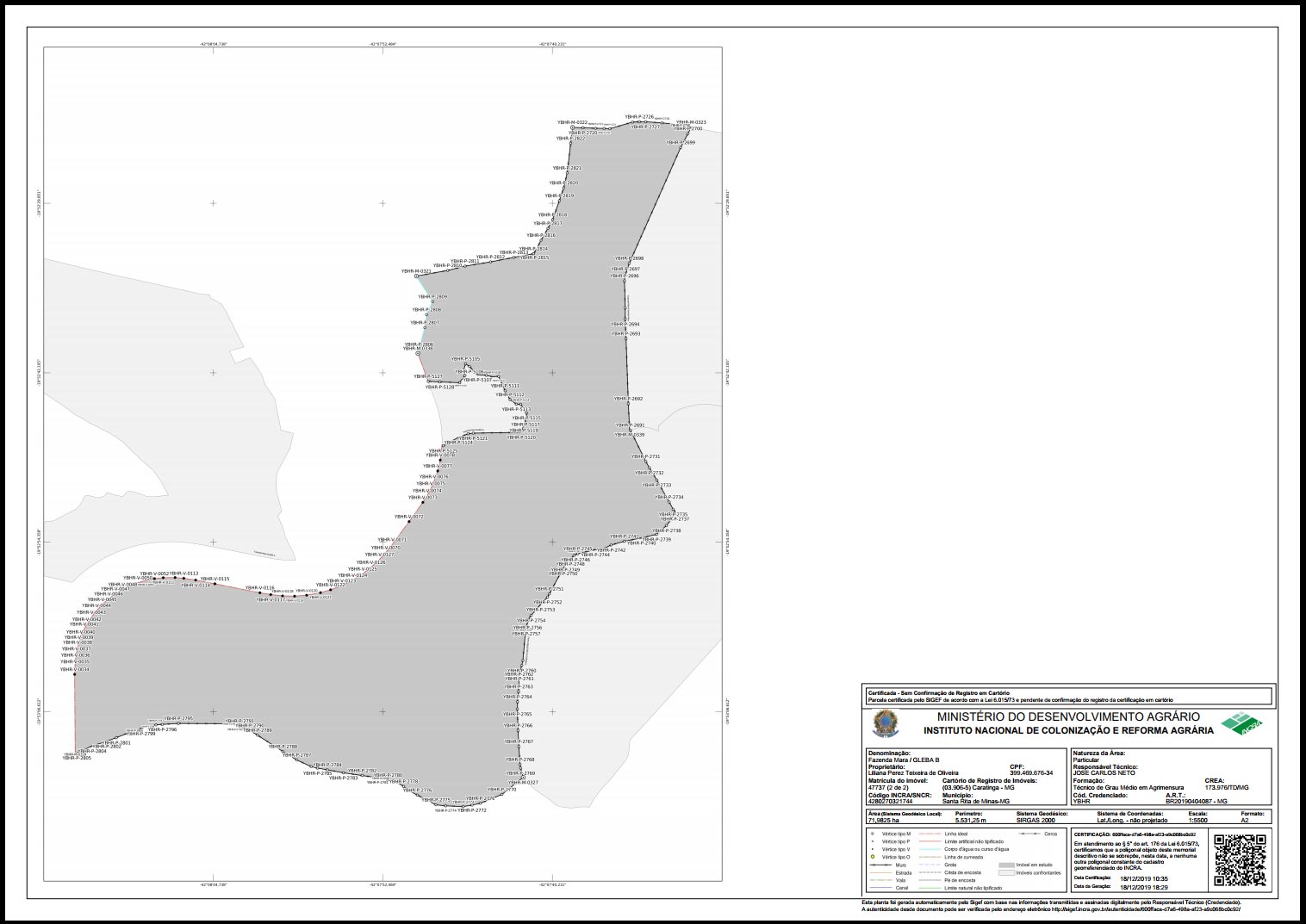Screen dimensions: 1306x924
Task: Select the yellow Vértice tipo O marker symbol
Action: coord(872,856)
